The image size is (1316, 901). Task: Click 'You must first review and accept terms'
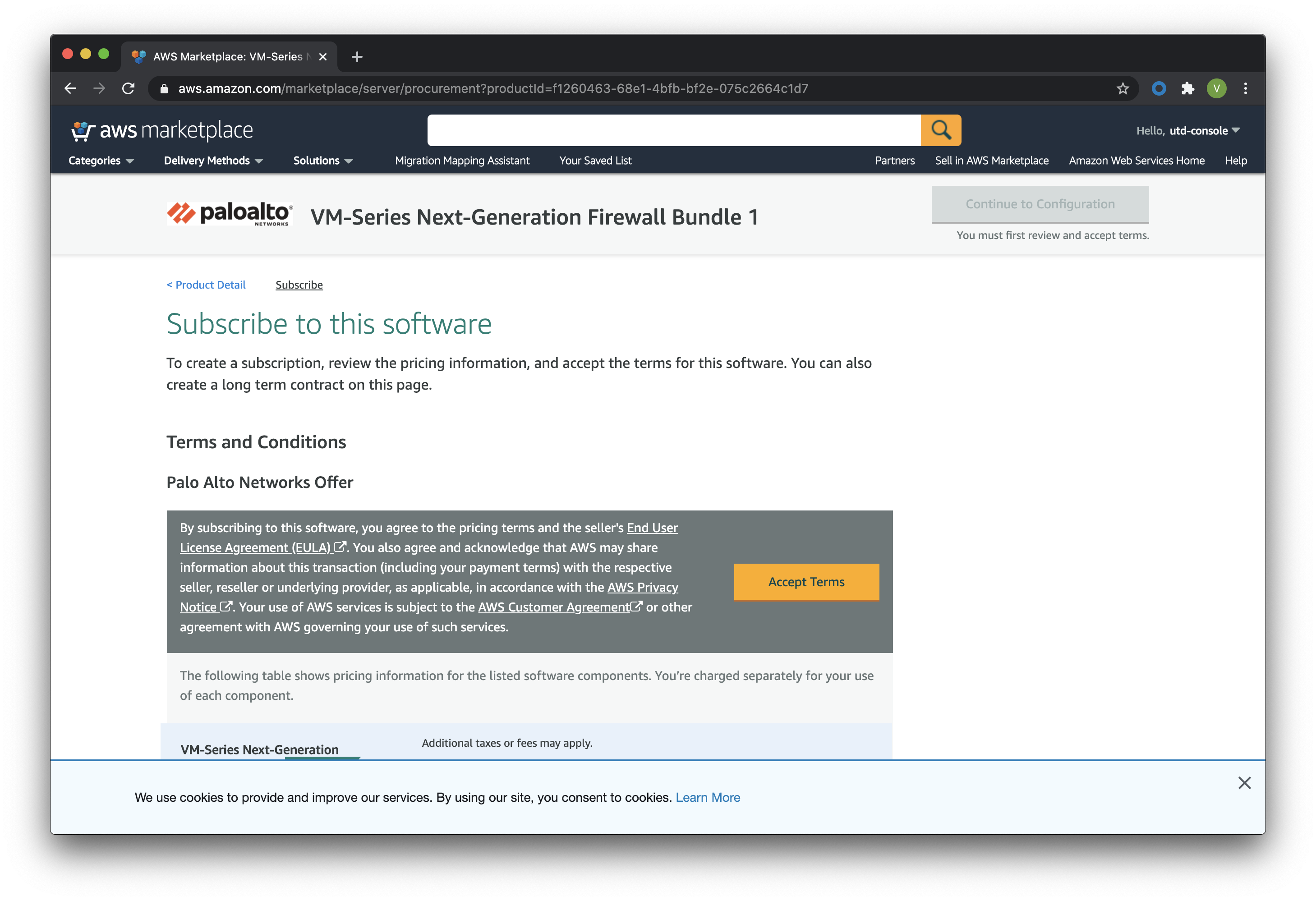coord(1053,235)
